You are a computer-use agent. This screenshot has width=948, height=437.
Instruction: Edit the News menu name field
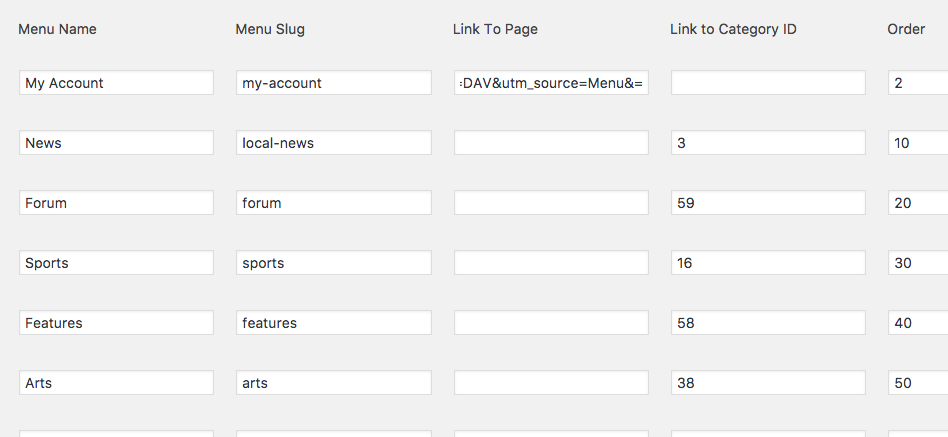(116, 143)
